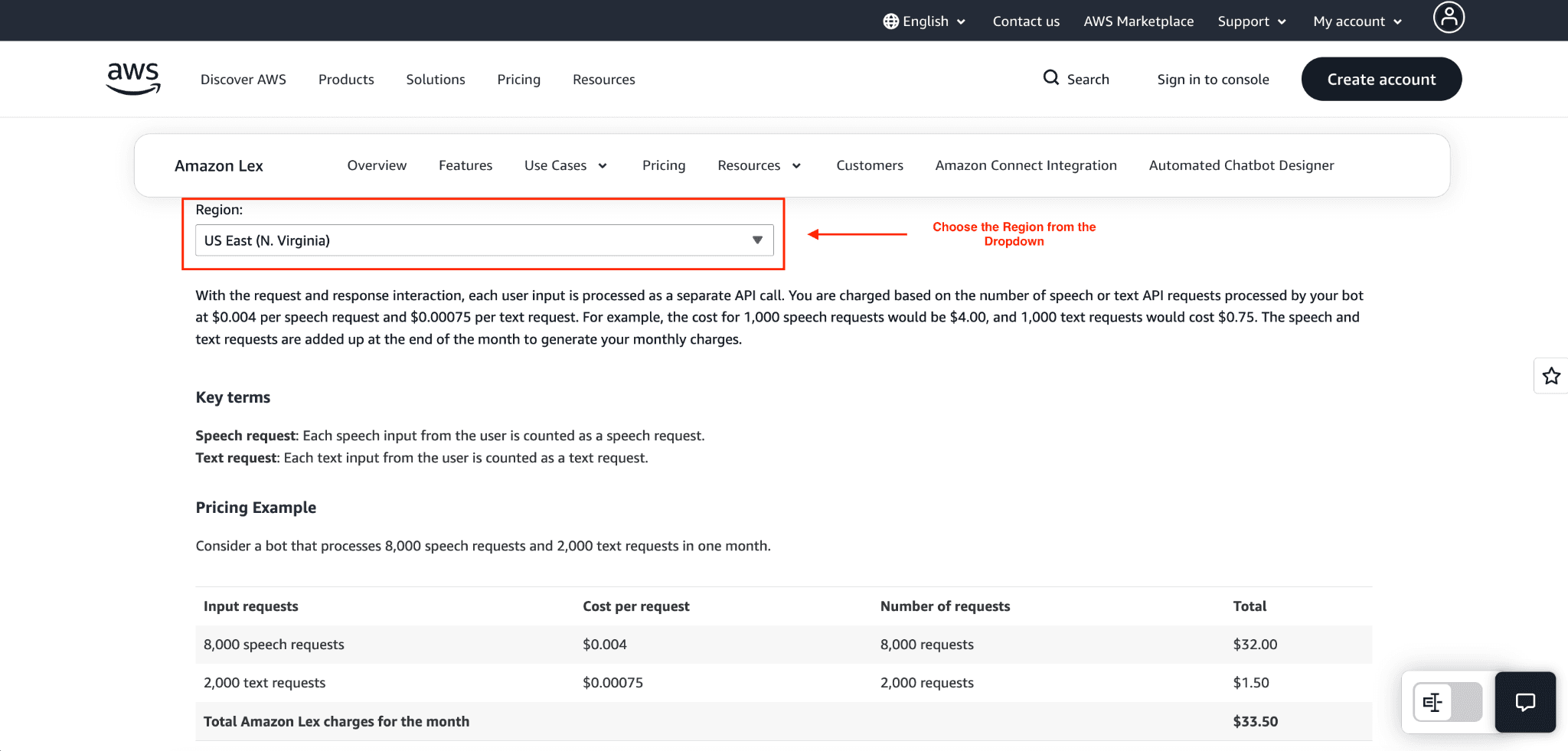Viewport: 1568px width, 751px height.
Task: Click the 'Total' column header
Action: pyautogui.click(x=1249, y=606)
